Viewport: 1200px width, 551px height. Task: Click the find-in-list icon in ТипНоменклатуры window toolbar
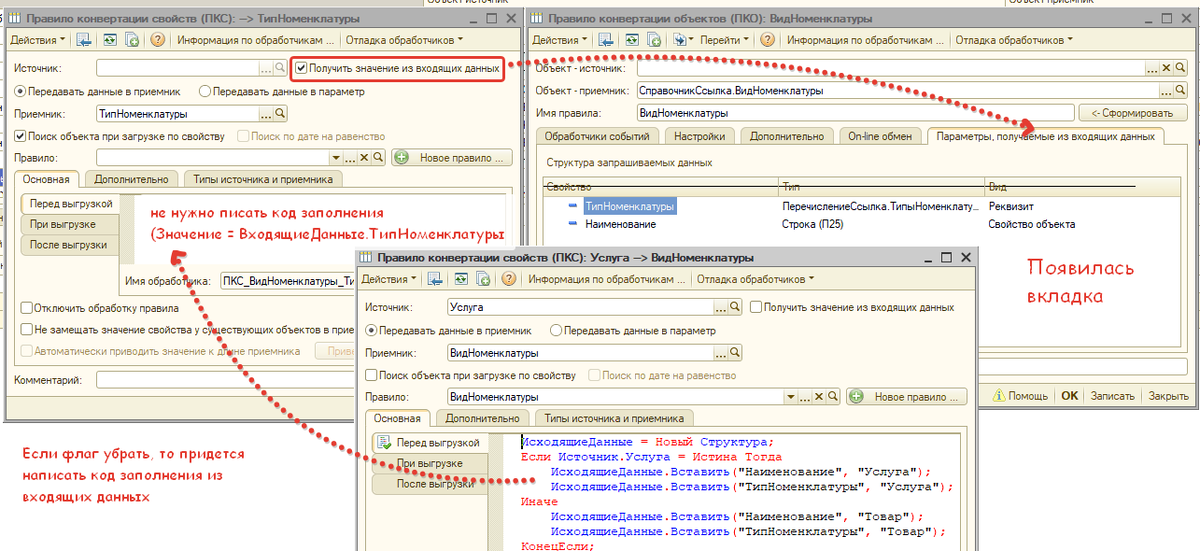[84, 40]
